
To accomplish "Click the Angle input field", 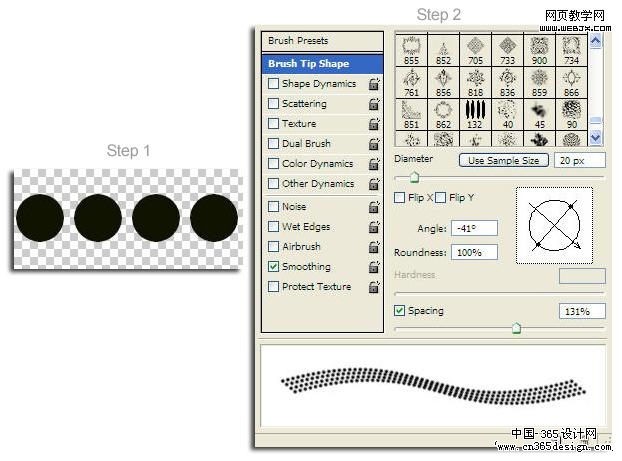I will [x=474, y=228].
